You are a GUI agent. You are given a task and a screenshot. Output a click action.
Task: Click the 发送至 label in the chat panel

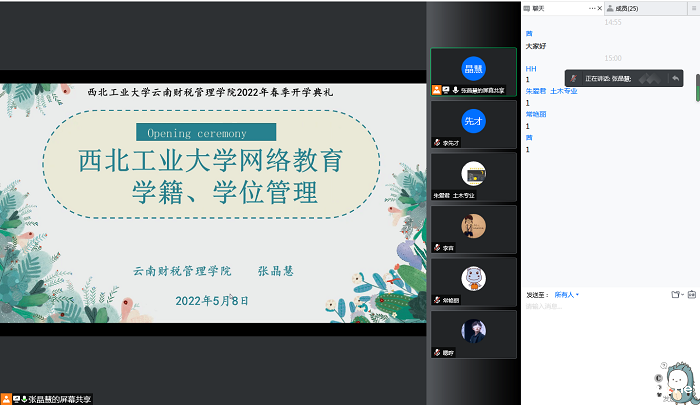pyautogui.click(x=537, y=295)
